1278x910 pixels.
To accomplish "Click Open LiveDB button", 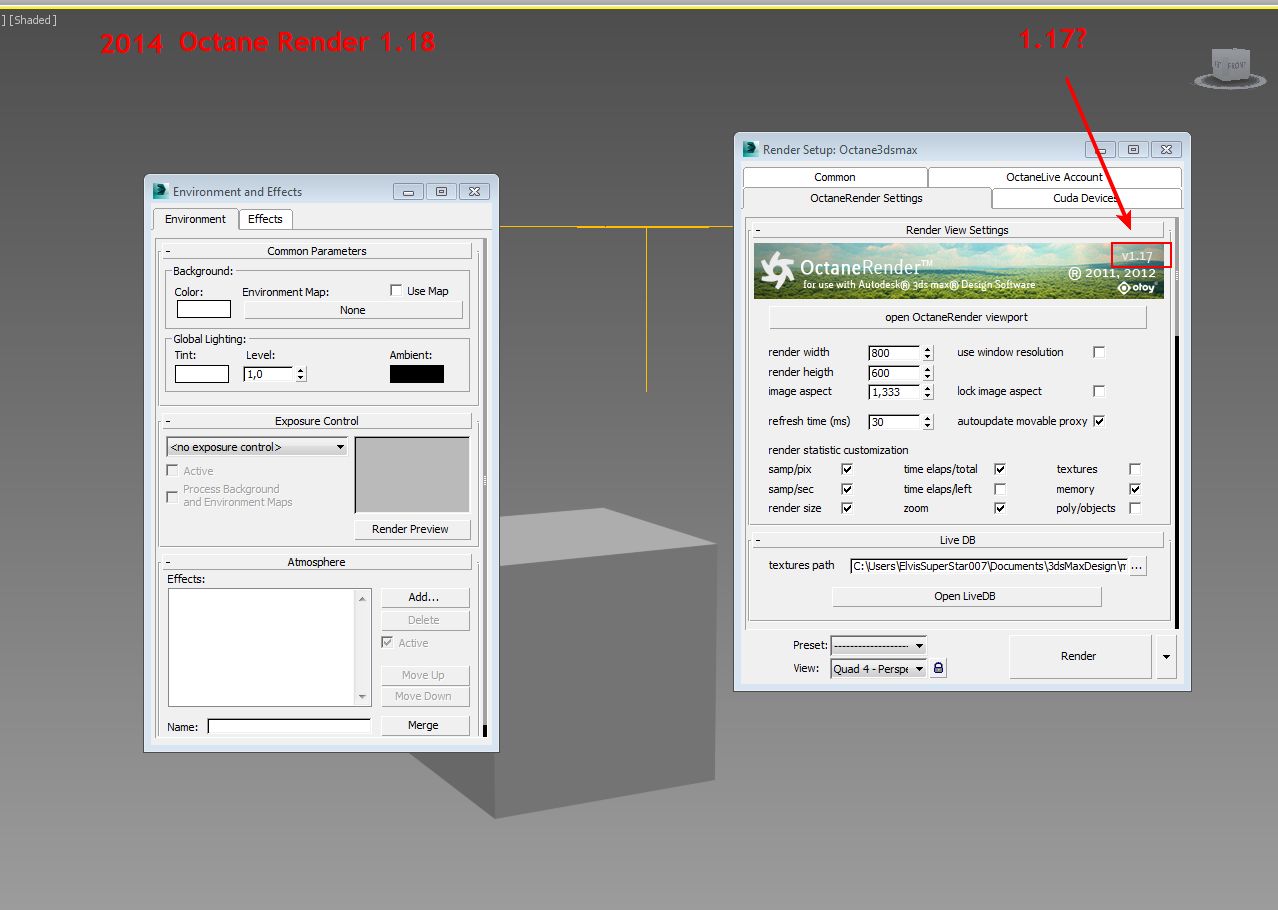I will click(x=966, y=596).
